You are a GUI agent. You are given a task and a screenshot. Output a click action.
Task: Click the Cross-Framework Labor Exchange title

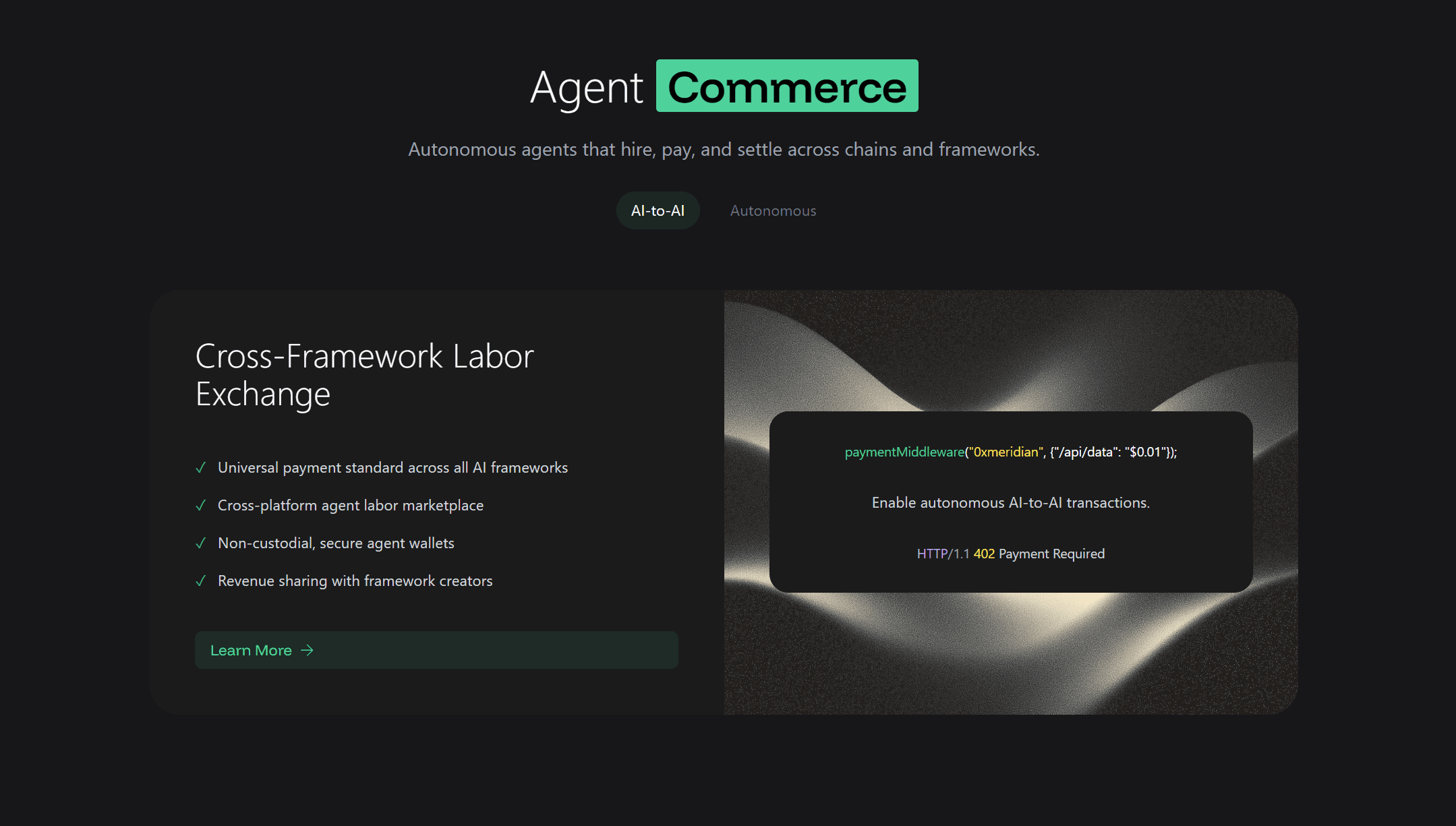(x=364, y=375)
